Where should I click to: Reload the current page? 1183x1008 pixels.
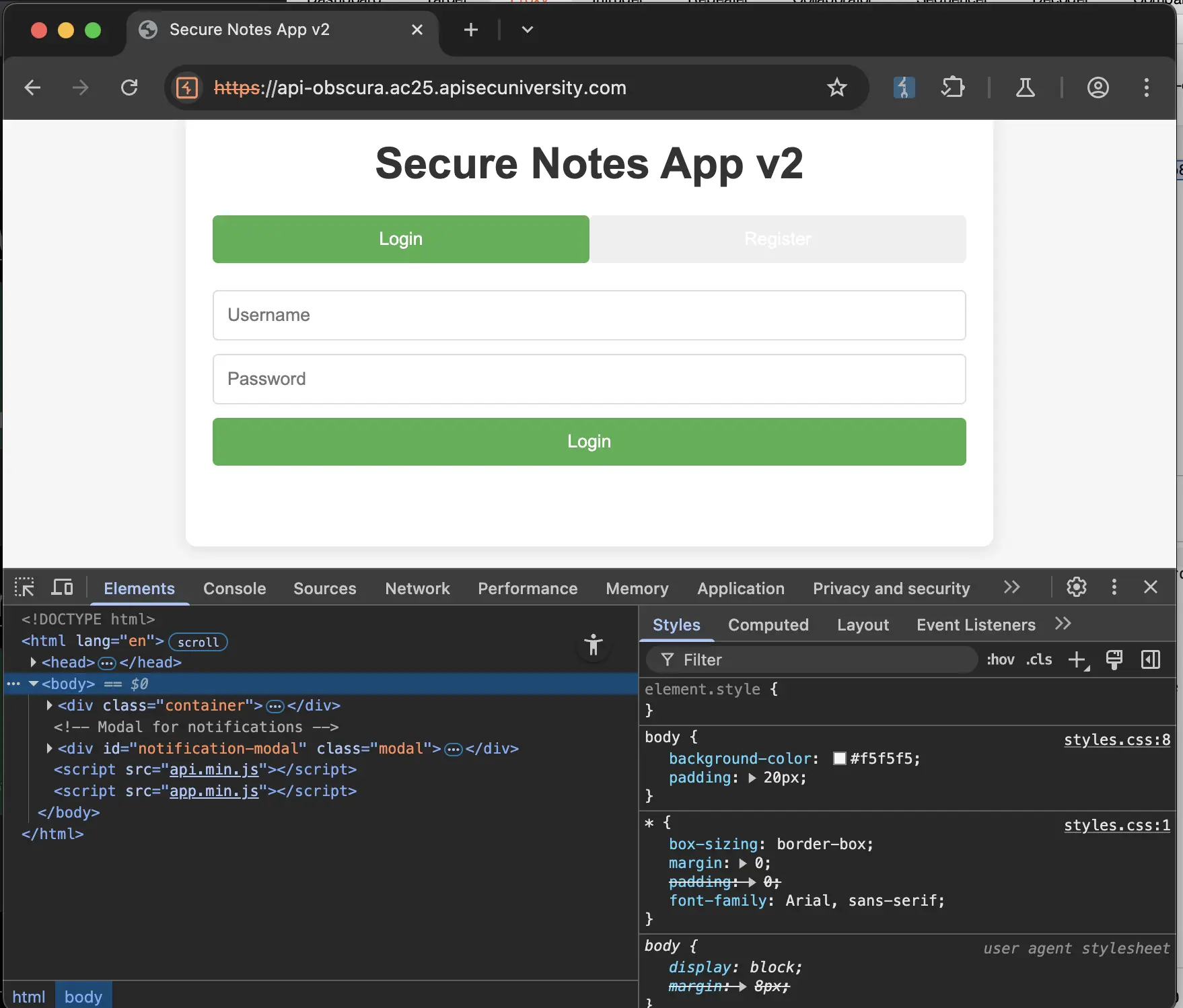129,87
